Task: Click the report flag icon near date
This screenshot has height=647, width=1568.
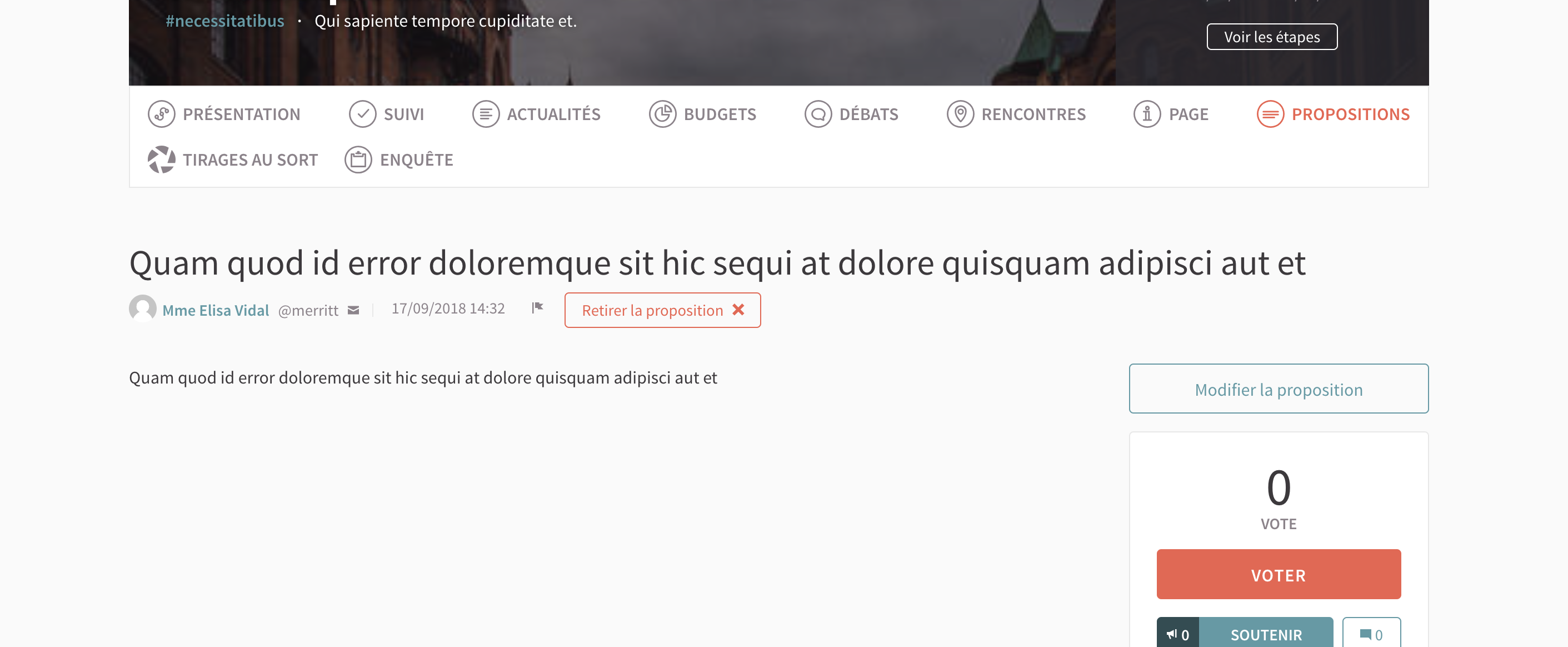Action: 537,307
